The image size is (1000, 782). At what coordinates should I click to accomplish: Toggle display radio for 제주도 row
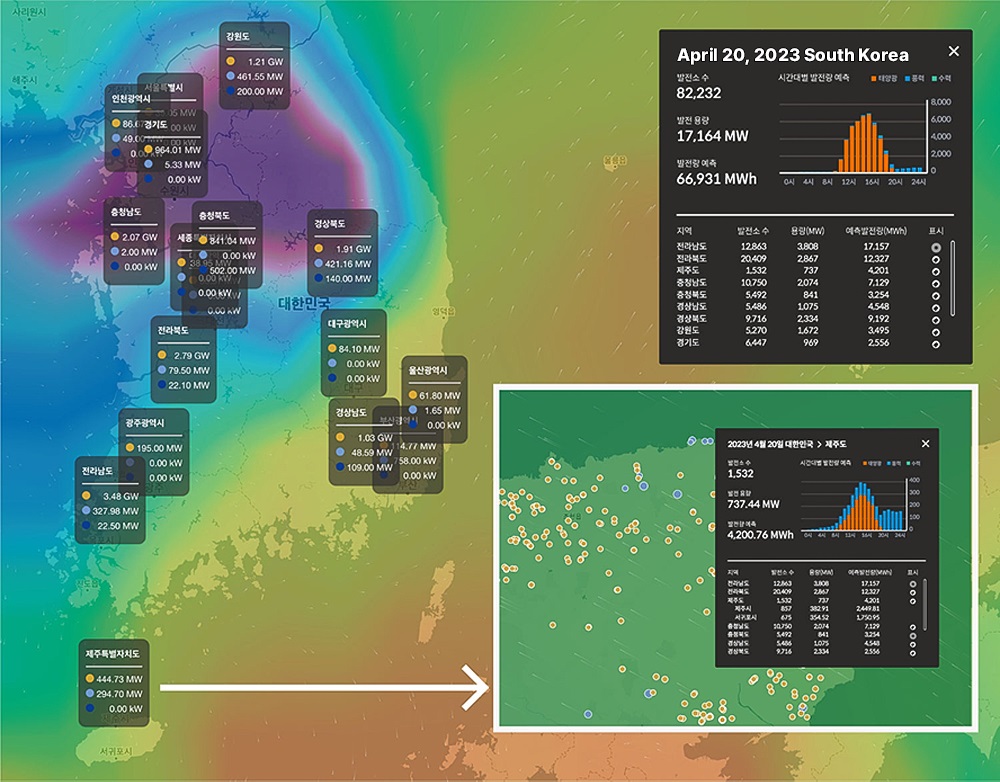[936, 272]
